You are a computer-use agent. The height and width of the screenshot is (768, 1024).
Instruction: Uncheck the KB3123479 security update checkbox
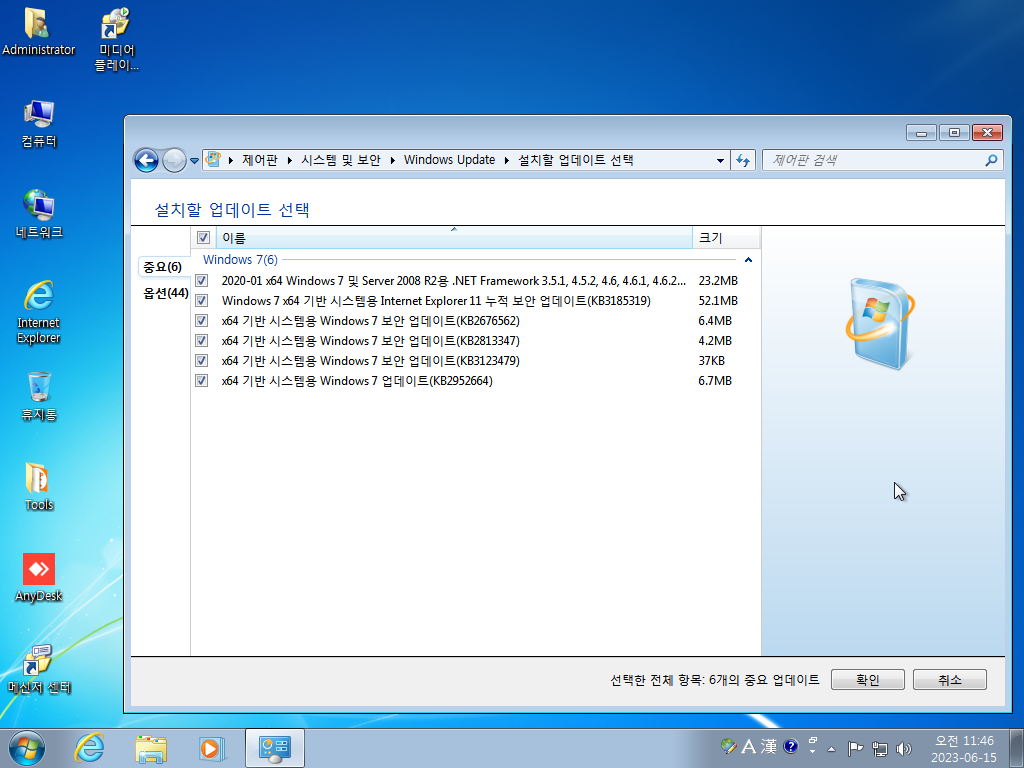click(202, 360)
